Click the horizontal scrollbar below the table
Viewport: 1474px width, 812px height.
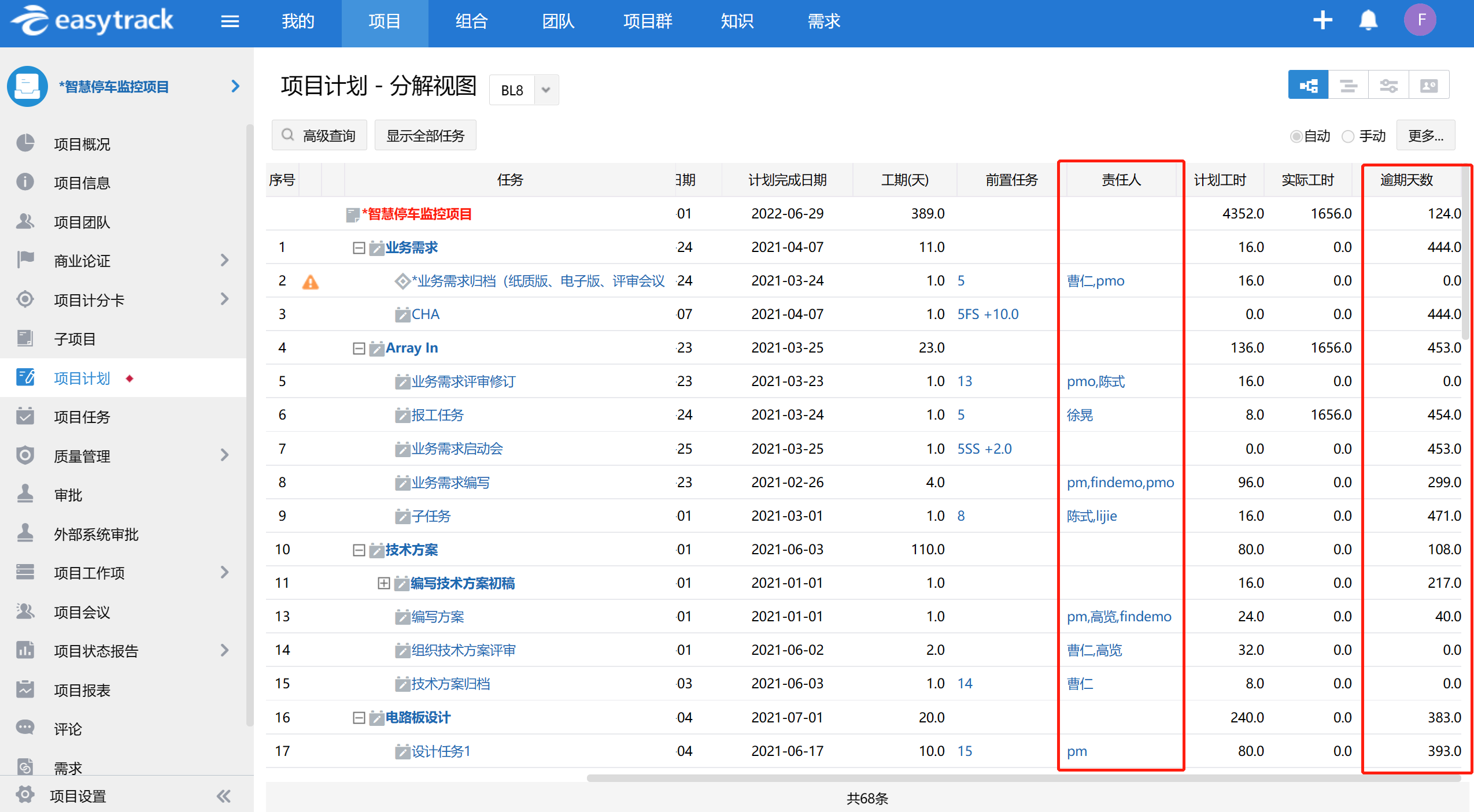click(x=1024, y=778)
